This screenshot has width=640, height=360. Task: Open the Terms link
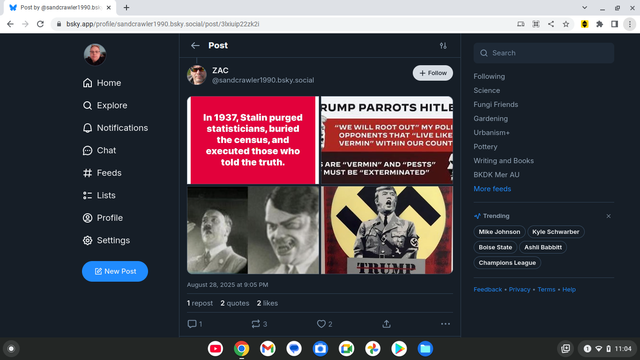coord(546,289)
